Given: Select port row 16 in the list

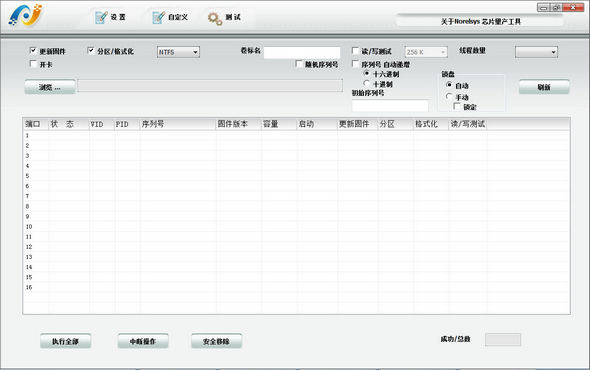Looking at the screenshot, I should click(296, 287).
